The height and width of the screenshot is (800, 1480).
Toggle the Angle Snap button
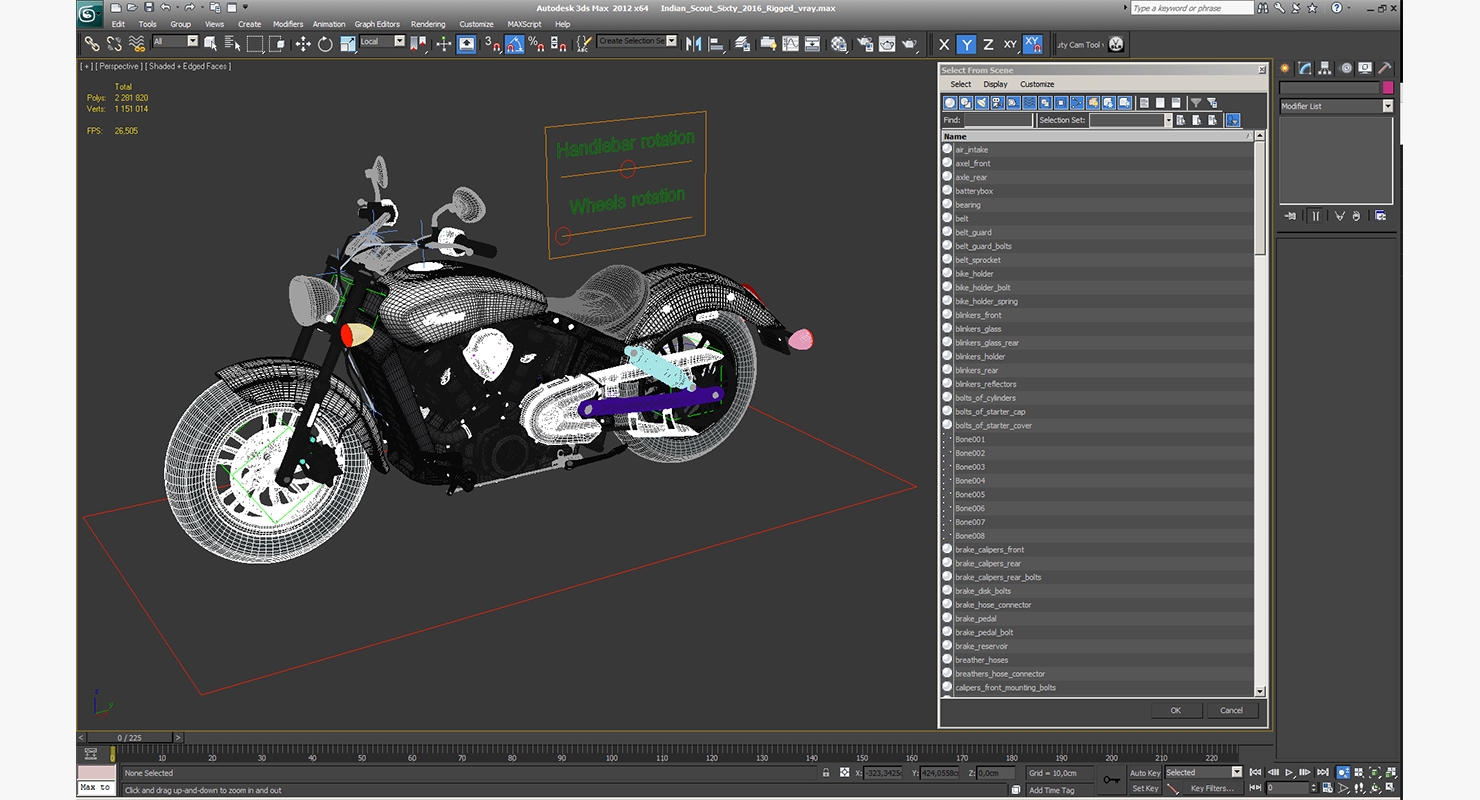(514, 44)
